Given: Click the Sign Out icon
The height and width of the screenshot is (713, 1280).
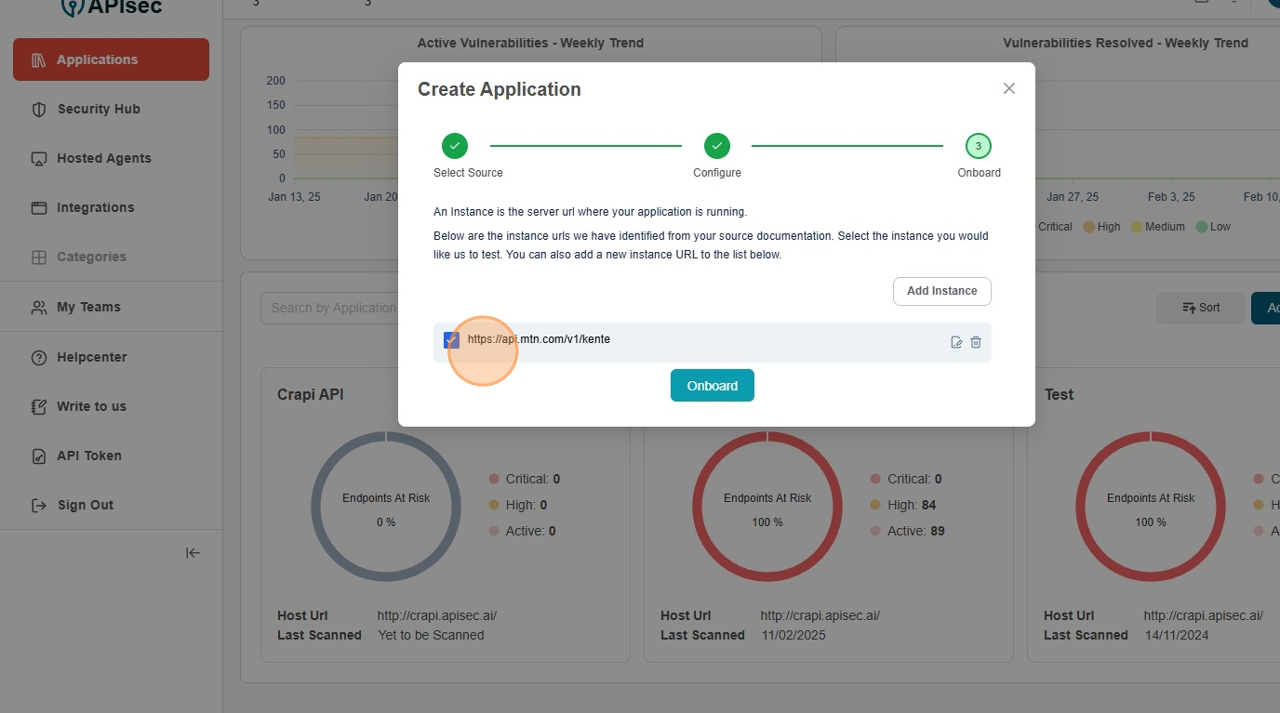Looking at the screenshot, I should coord(39,505).
